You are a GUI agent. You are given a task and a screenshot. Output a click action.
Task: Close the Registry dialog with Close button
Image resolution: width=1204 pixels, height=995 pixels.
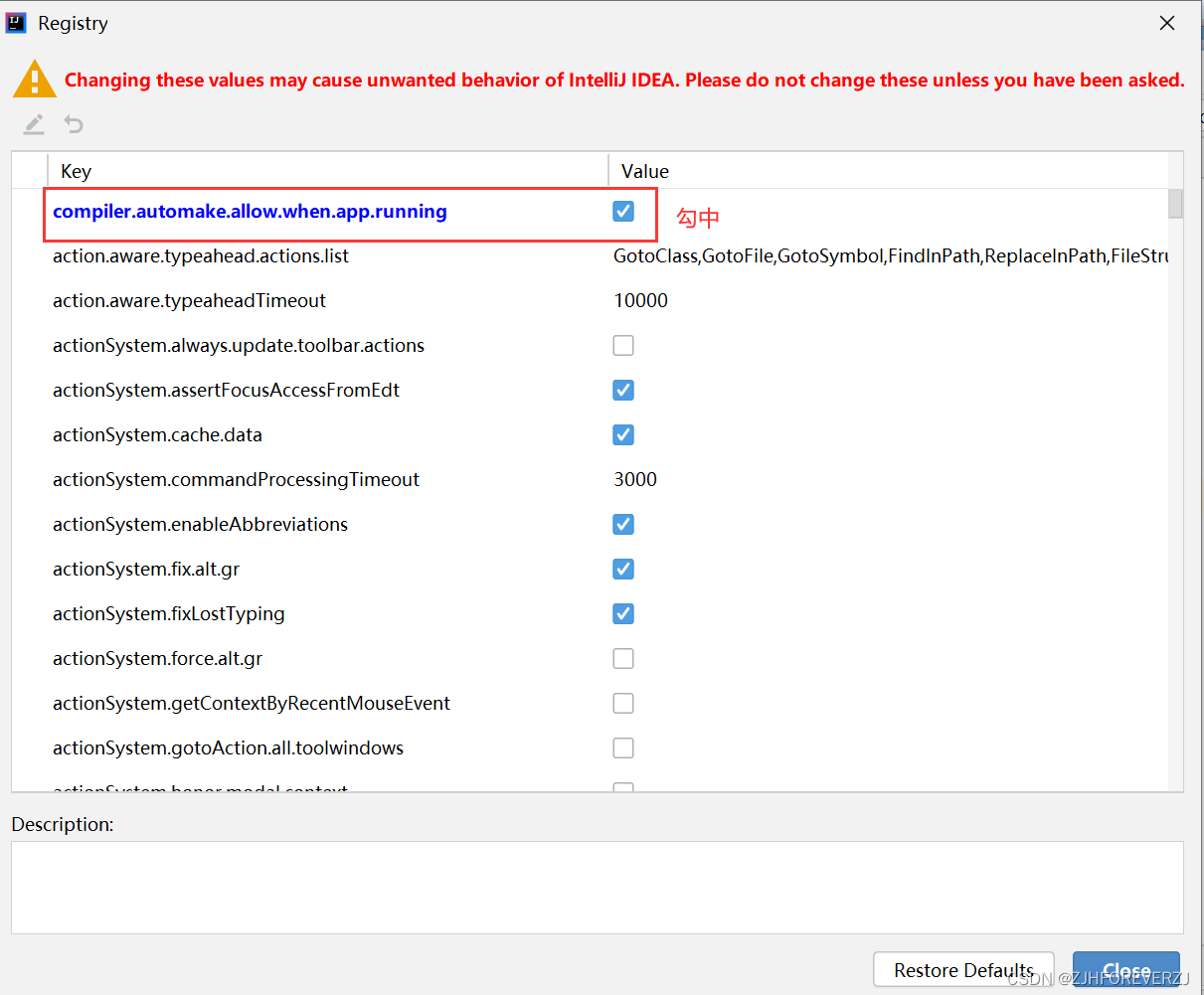tap(1126, 970)
